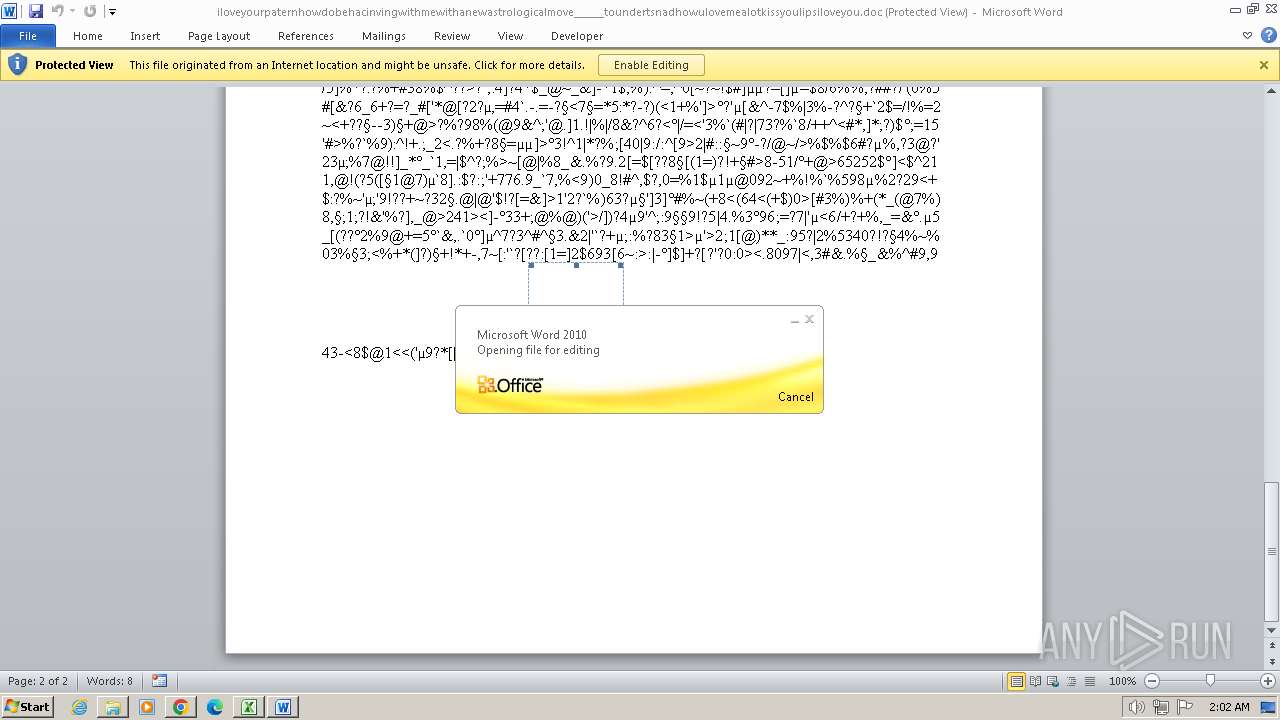Open Windows Media Player from taskbar
Image resolution: width=1280 pixels, height=720 pixels.
[147, 707]
